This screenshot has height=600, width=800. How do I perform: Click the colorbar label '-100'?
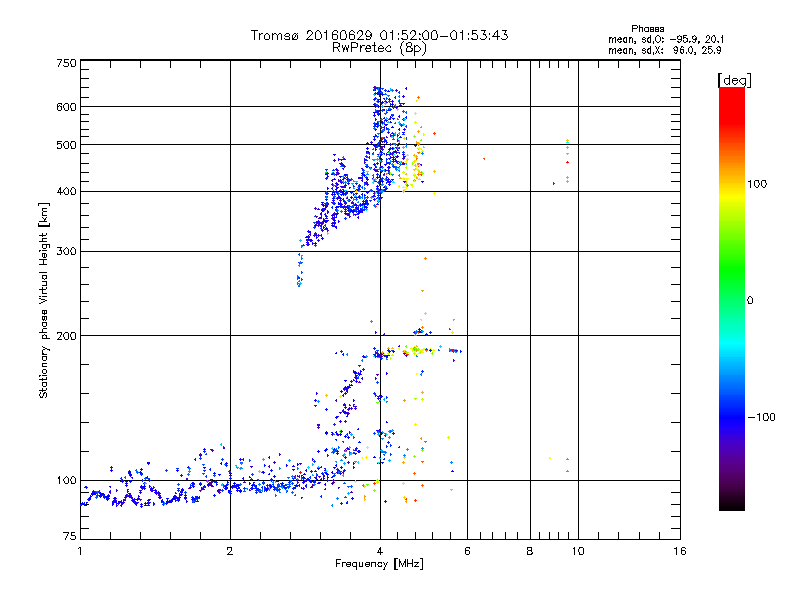pyautogui.click(x=761, y=417)
